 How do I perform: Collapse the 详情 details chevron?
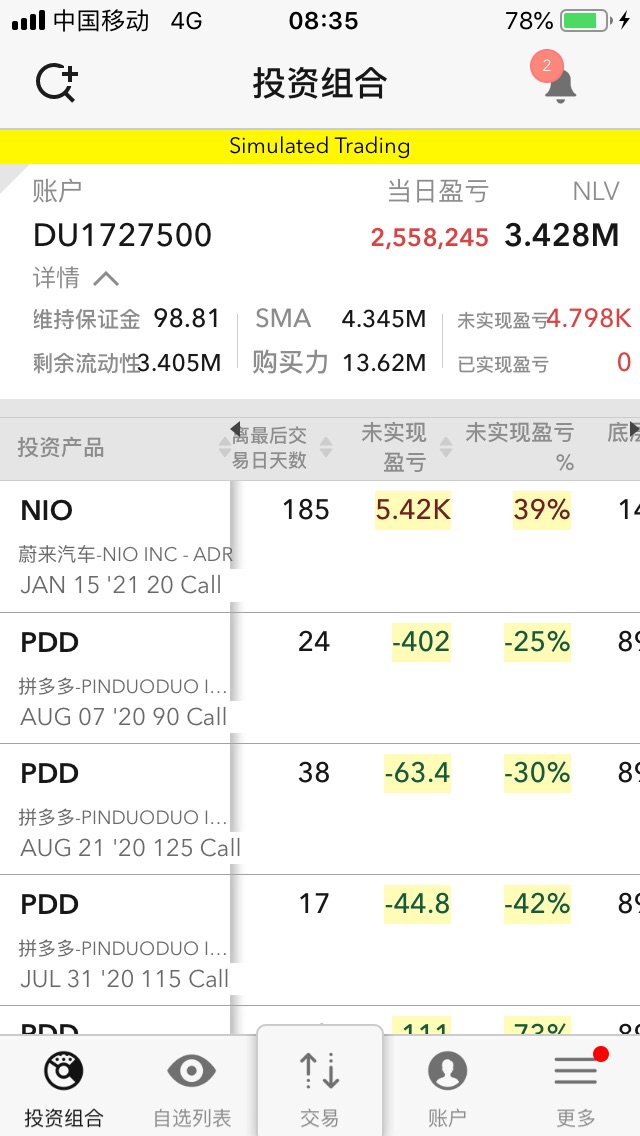click(x=106, y=278)
